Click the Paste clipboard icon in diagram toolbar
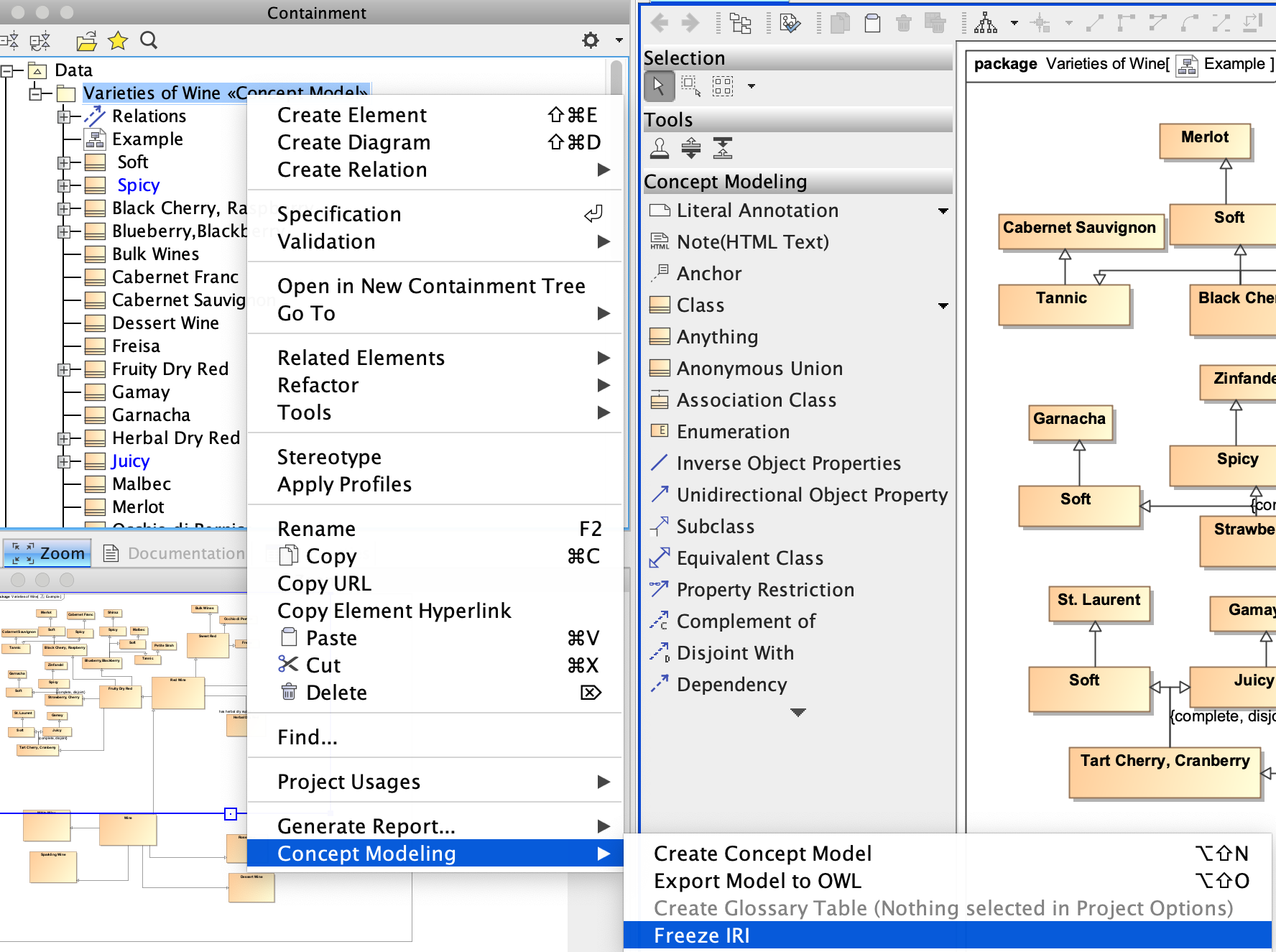The height and width of the screenshot is (952, 1276). click(x=872, y=24)
